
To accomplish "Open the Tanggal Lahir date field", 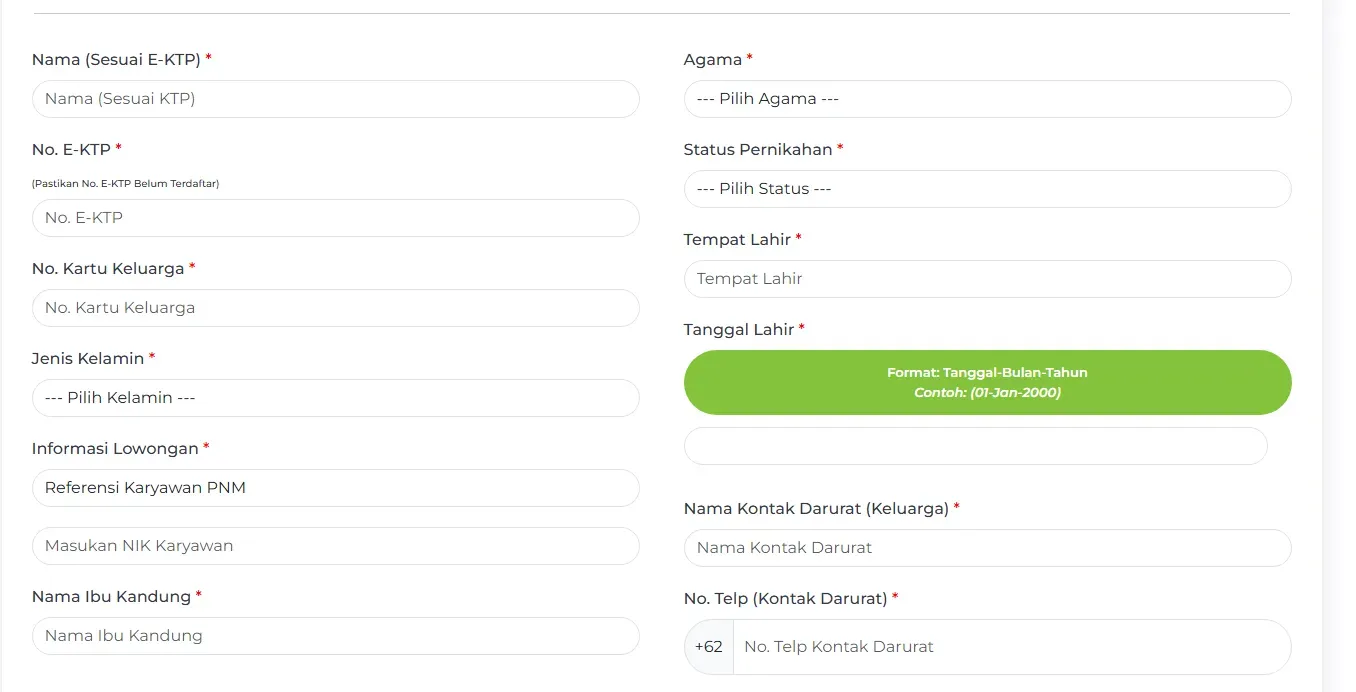I will pos(975,445).
